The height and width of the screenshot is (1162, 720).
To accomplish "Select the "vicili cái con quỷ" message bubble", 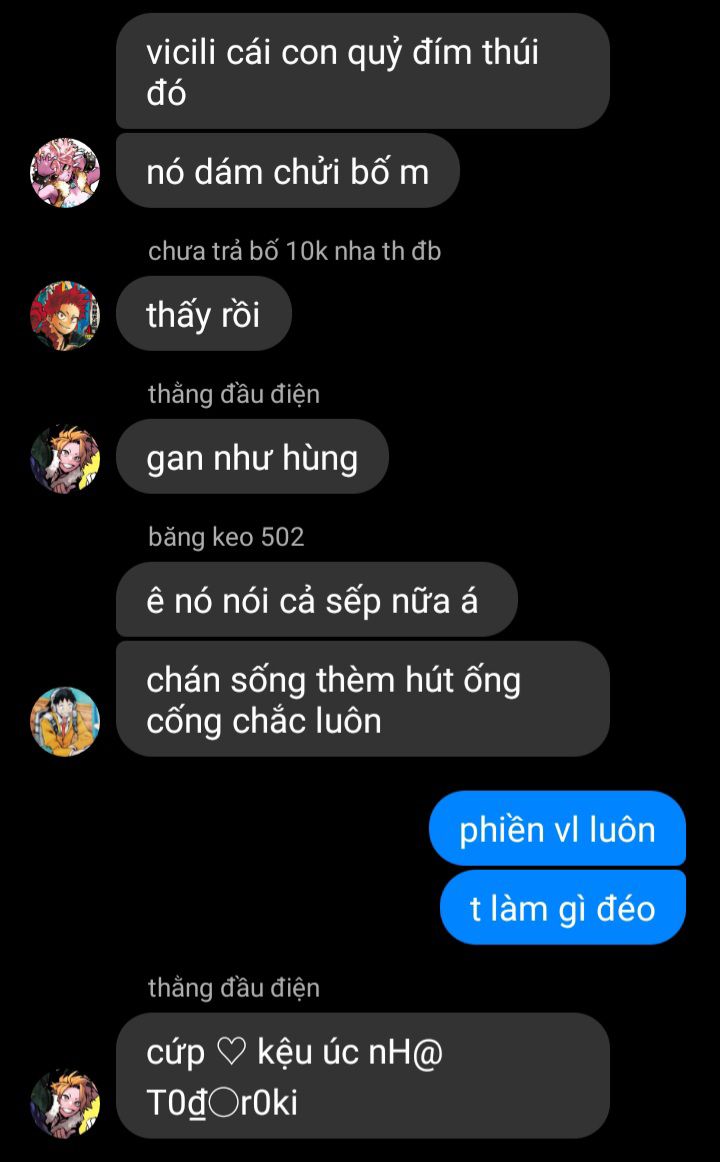I will click(x=363, y=71).
